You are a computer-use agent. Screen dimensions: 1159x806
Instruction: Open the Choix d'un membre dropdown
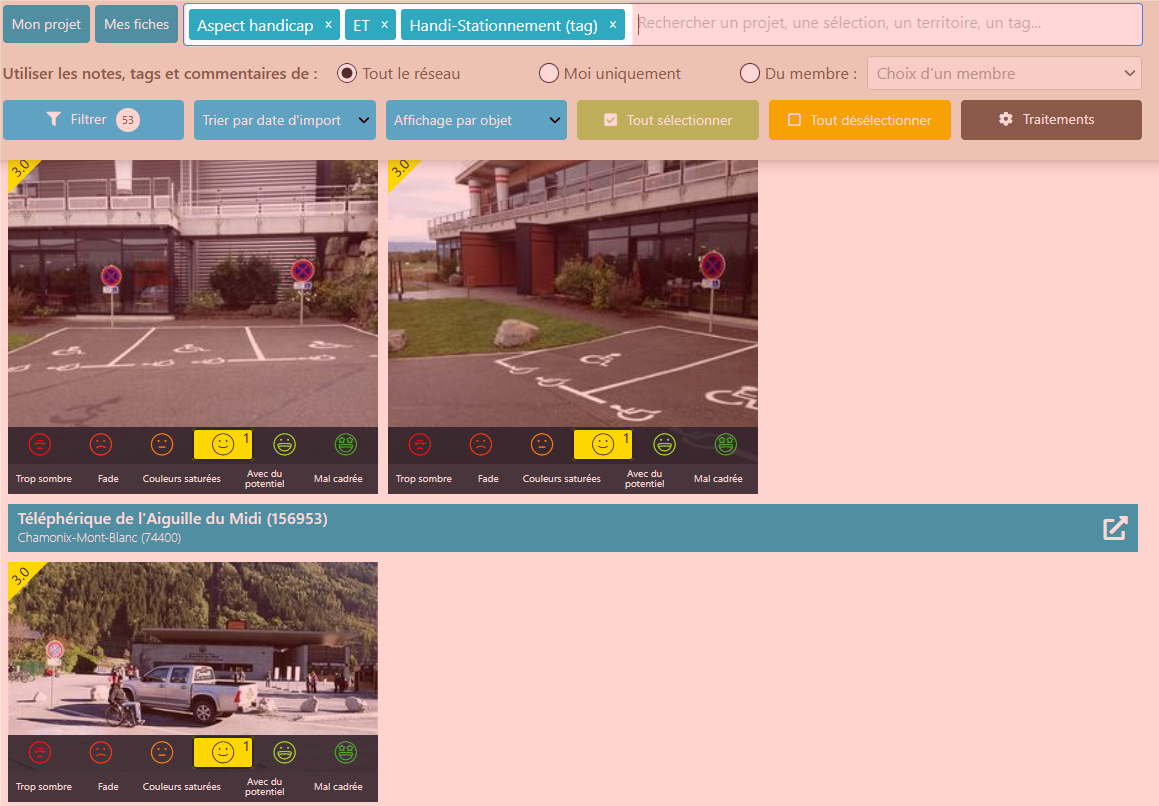pyautogui.click(x=1004, y=73)
